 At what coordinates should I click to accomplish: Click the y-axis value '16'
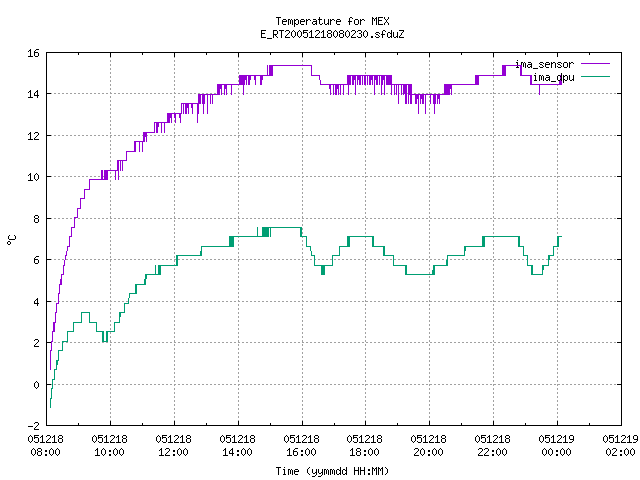coord(33,53)
